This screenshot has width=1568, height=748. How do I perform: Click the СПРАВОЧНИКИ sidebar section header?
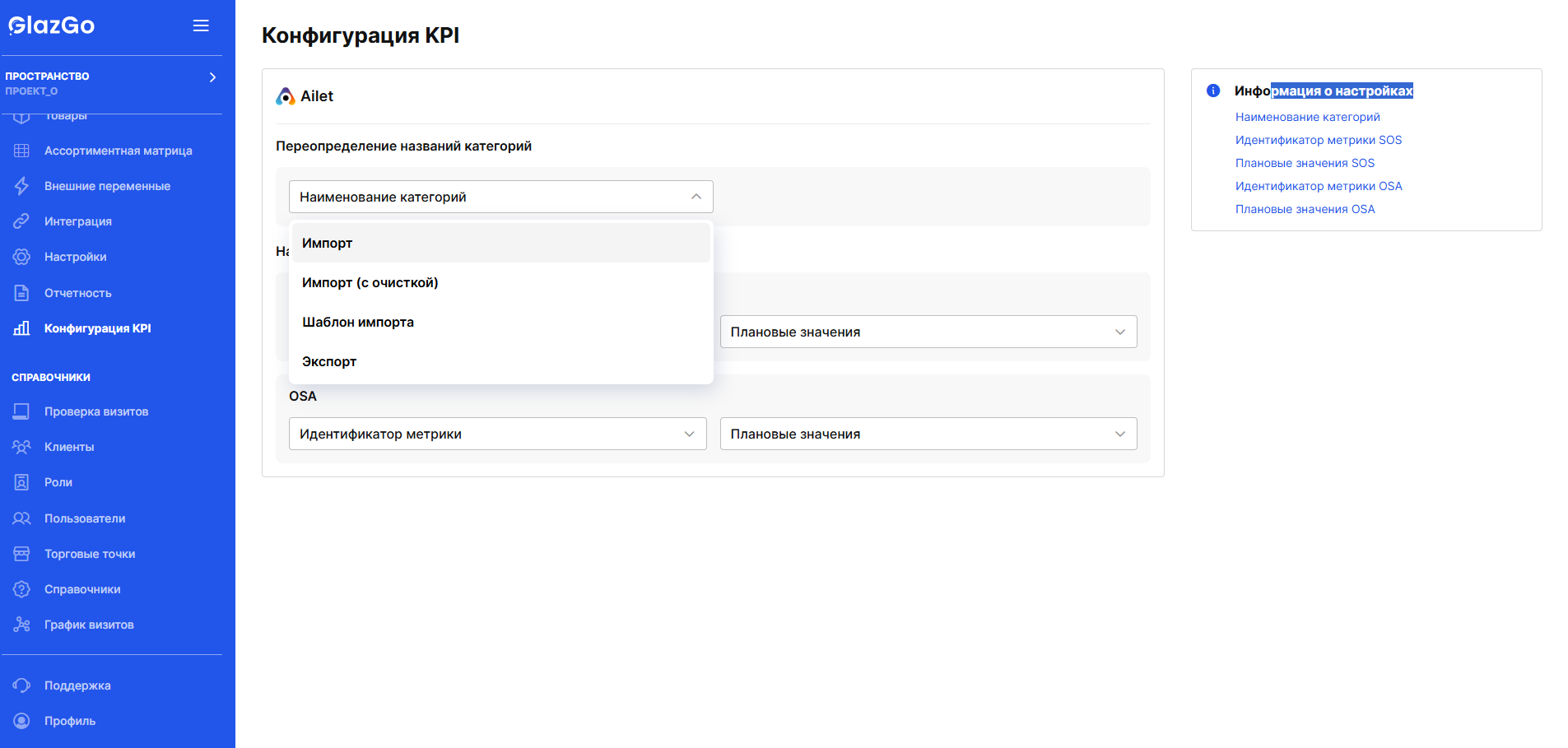click(51, 378)
